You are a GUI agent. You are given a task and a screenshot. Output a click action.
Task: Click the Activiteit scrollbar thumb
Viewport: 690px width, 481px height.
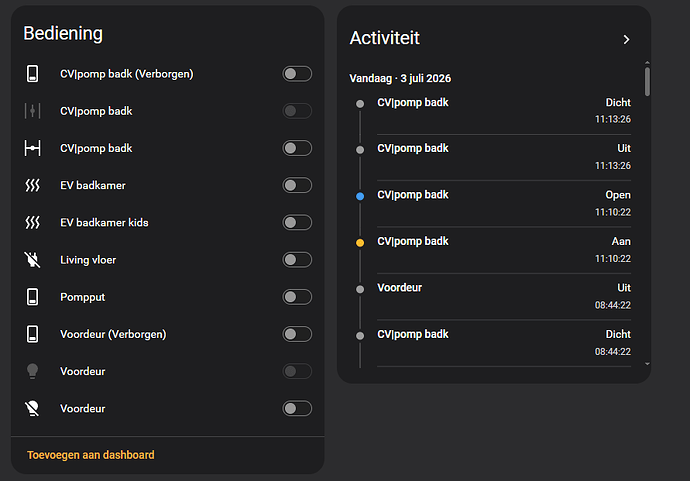point(647,81)
